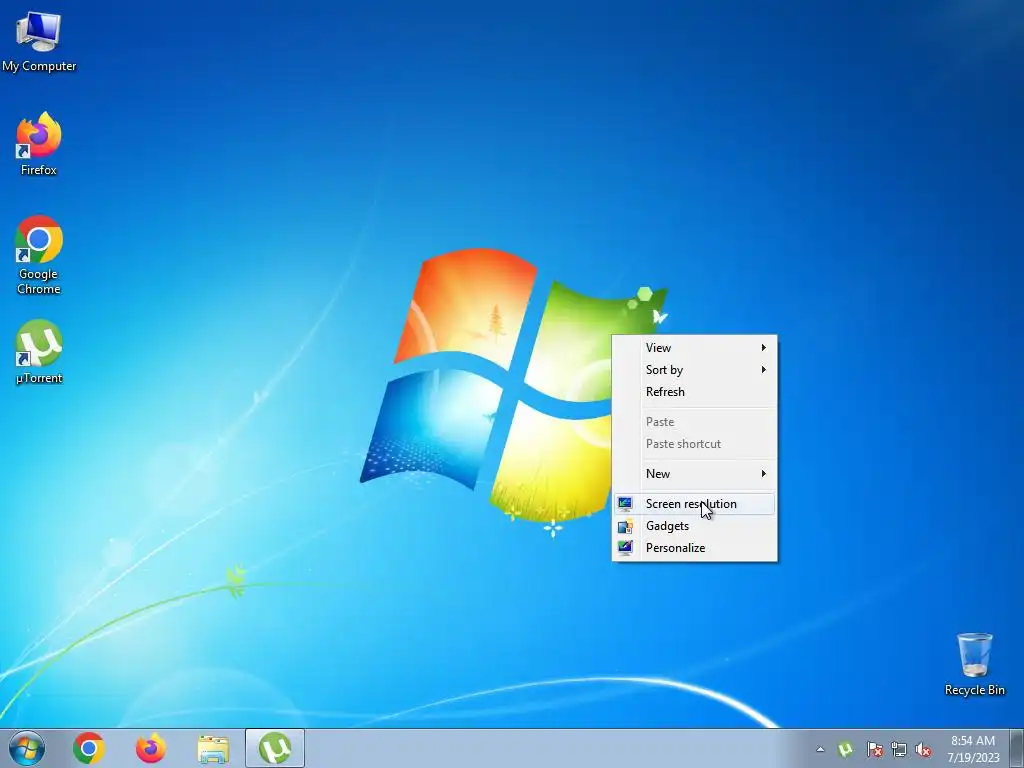Expand the New submenu
This screenshot has height=768, width=1024.
point(695,473)
